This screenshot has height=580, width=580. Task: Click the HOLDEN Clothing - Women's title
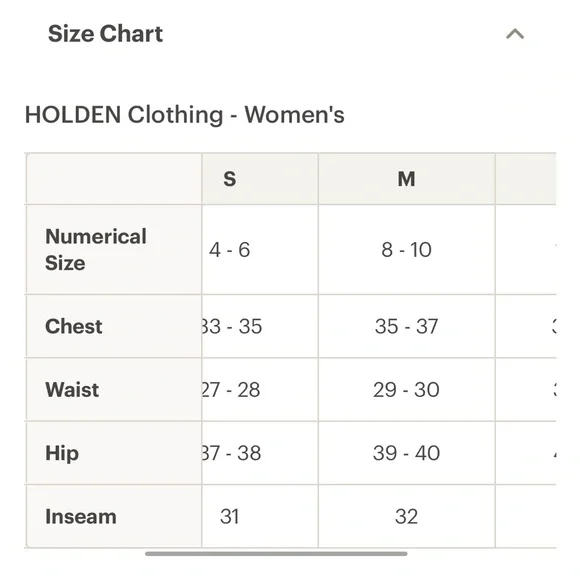tap(185, 114)
